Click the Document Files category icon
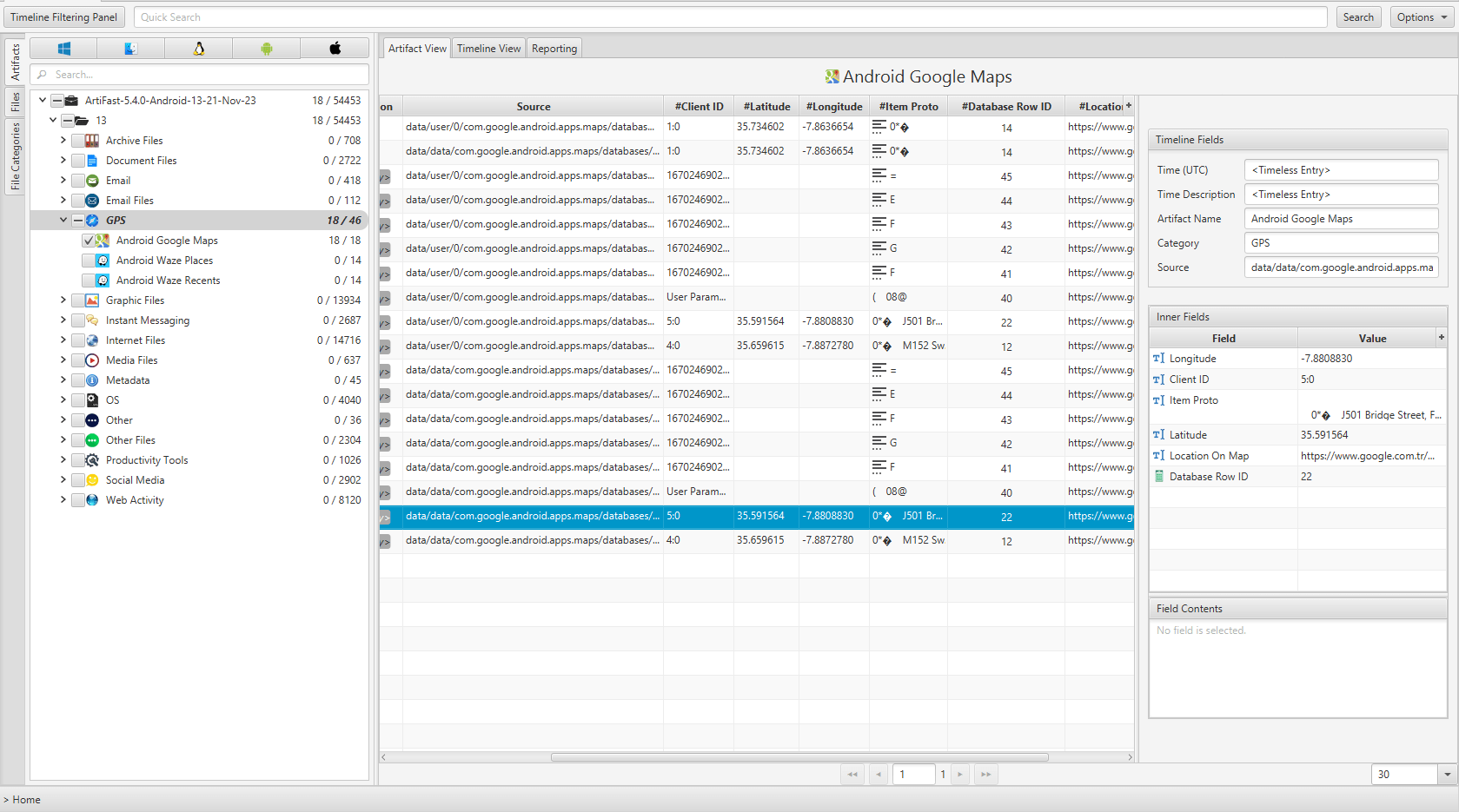This screenshot has height=812, width=1459. 92,161
